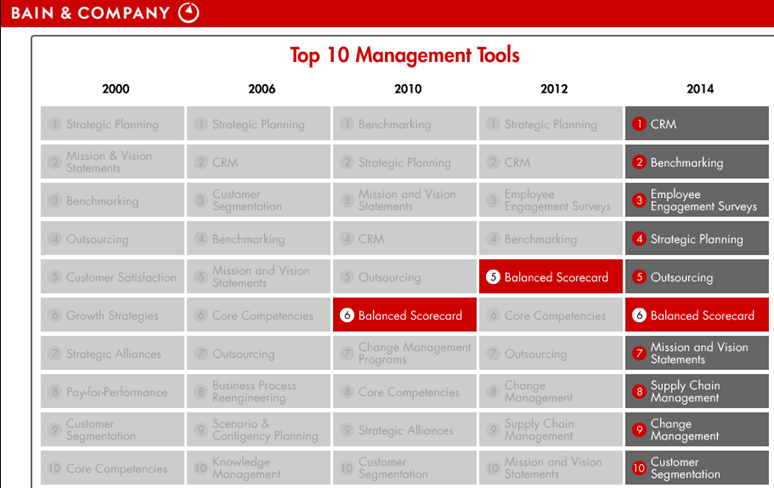This screenshot has width=774, height=488.
Task: Select CRM ranked 4 in 2010
Action: pyautogui.click(x=405, y=238)
